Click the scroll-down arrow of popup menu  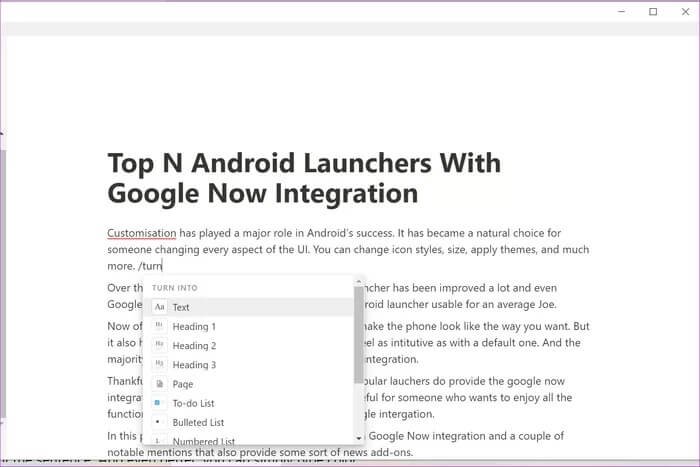click(x=358, y=438)
